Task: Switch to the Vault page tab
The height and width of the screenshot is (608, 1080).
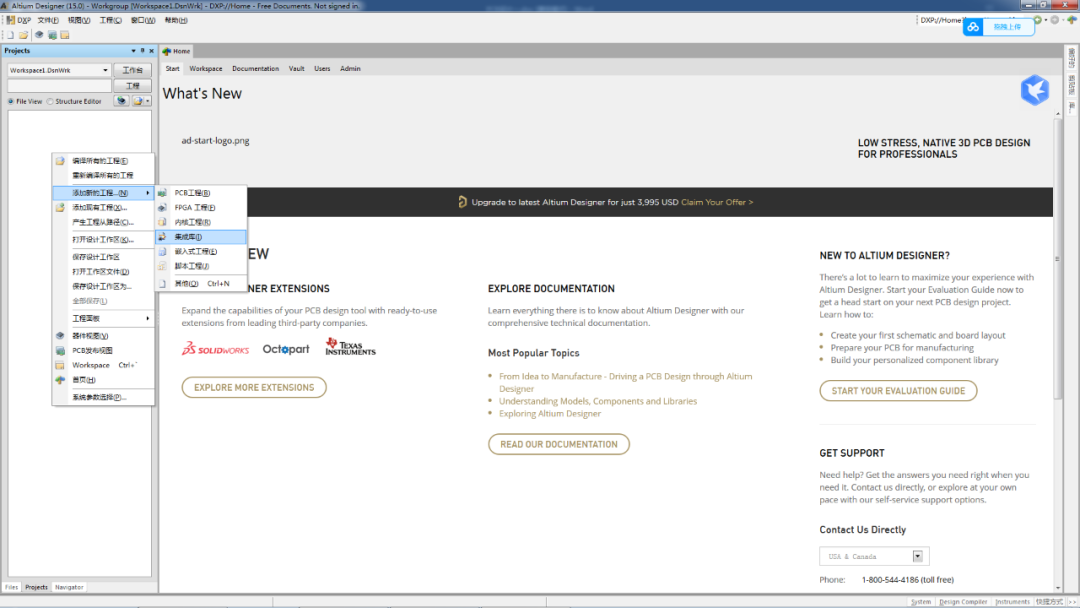Action: [296, 69]
